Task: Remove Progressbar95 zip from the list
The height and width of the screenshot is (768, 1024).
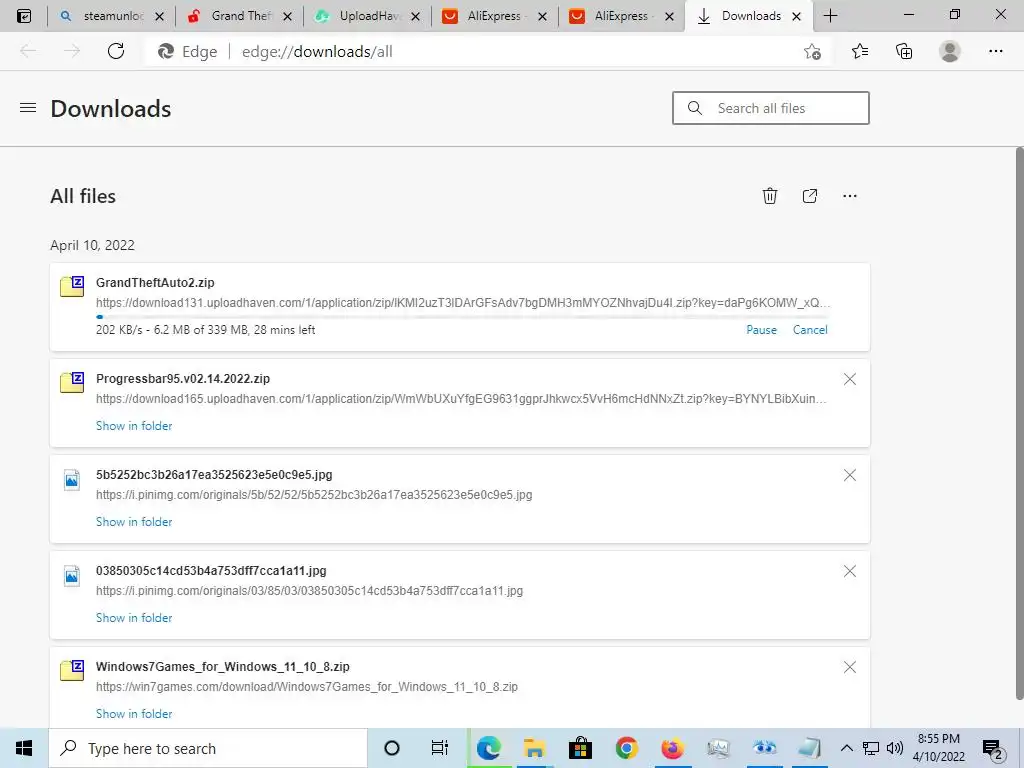Action: click(850, 379)
